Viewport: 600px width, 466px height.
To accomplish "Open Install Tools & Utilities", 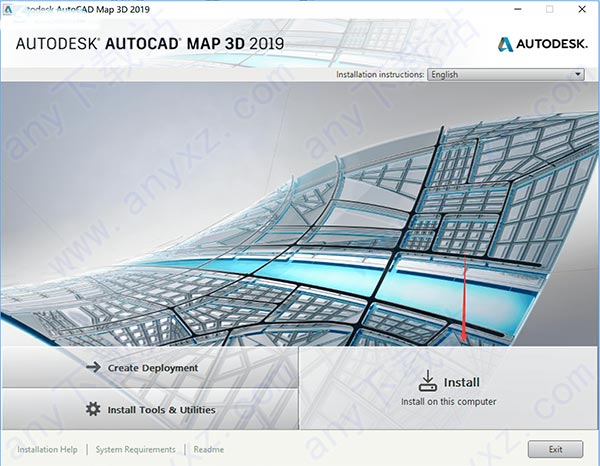I will point(150,409).
